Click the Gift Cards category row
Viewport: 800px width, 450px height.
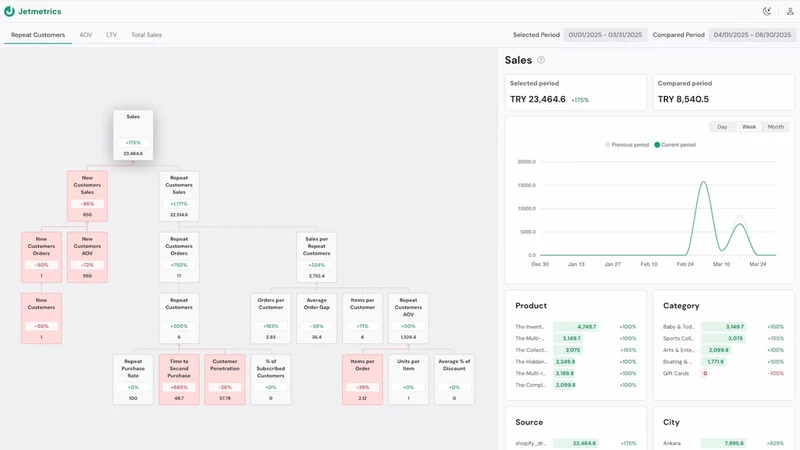(x=723, y=373)
